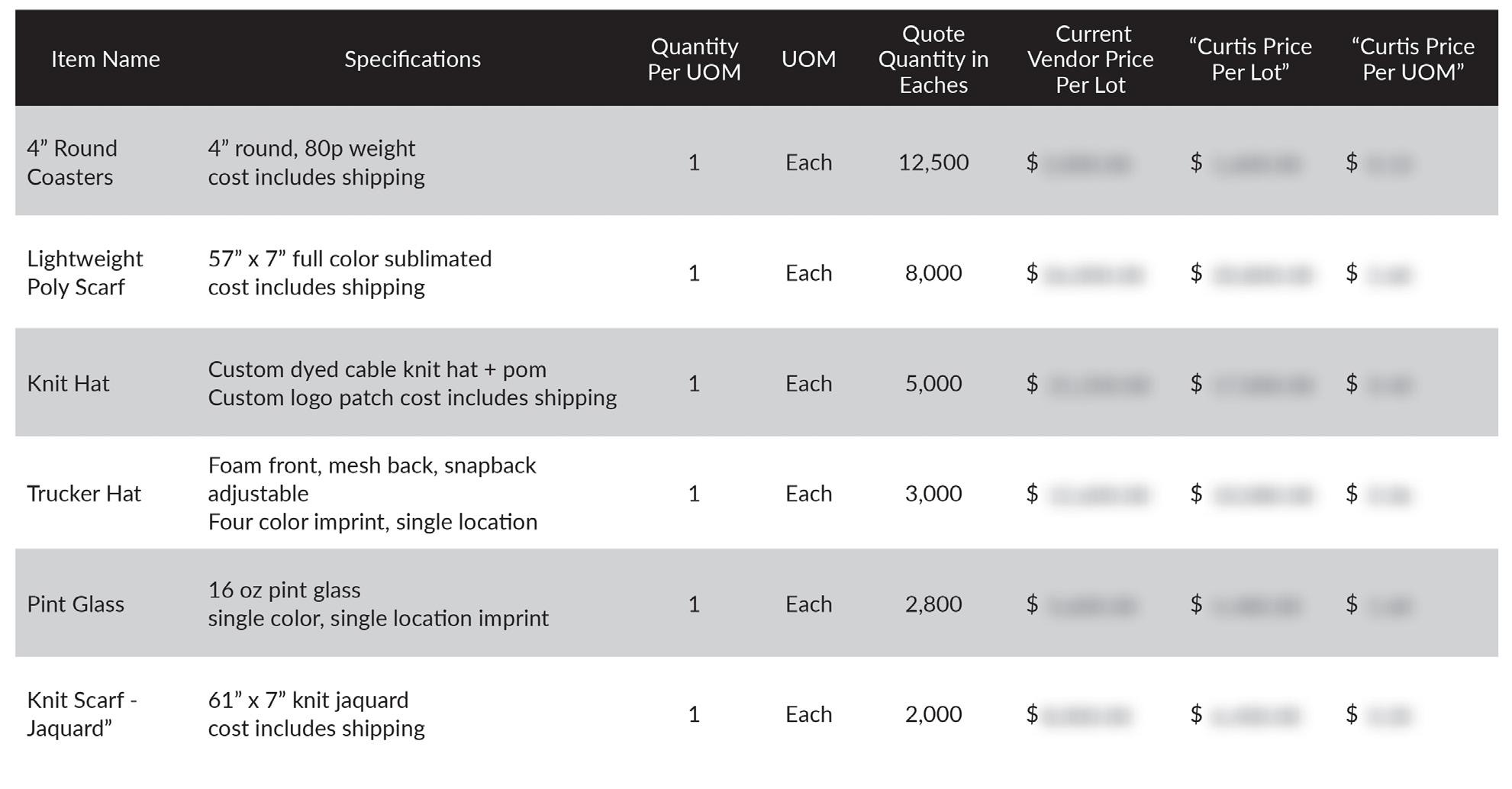Select the 8,000 quote quantity value

933,272
